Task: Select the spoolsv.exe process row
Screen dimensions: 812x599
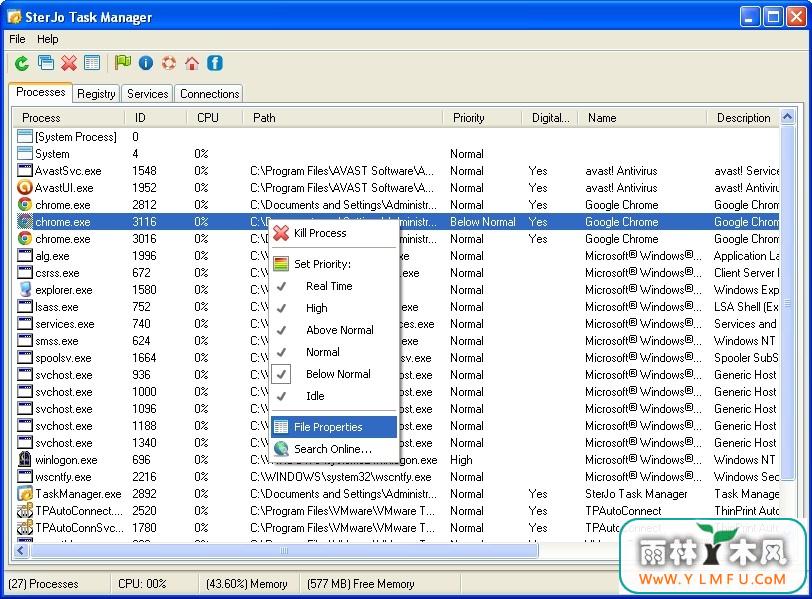Action: click(396, 358)
